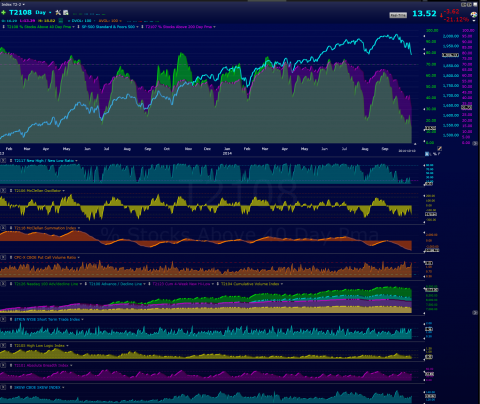Click the first window layout icon top right
Image resolution: width=480 pixels, height=404 pixels.
464,5
